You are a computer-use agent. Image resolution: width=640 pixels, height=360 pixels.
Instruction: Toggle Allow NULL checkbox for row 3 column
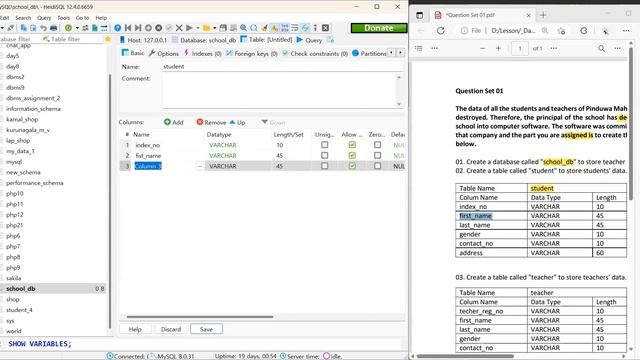[x=352, y=166]
